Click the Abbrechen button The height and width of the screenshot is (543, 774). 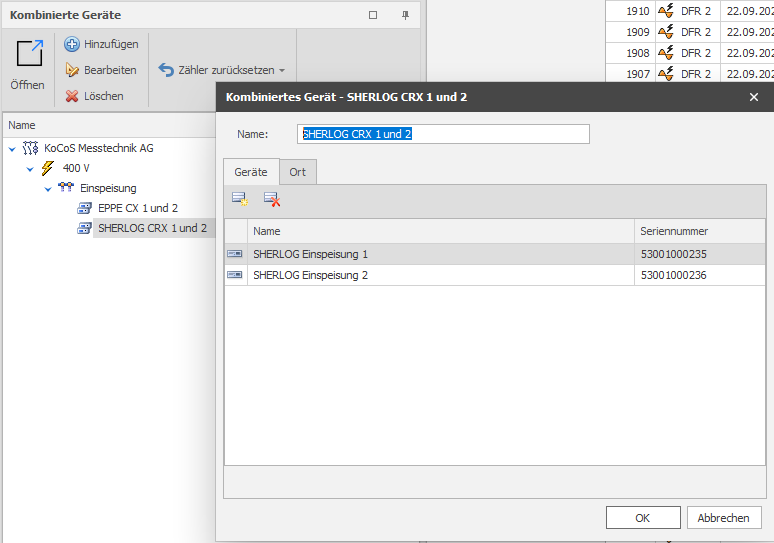pyautogui.click(x=724, y=518)
